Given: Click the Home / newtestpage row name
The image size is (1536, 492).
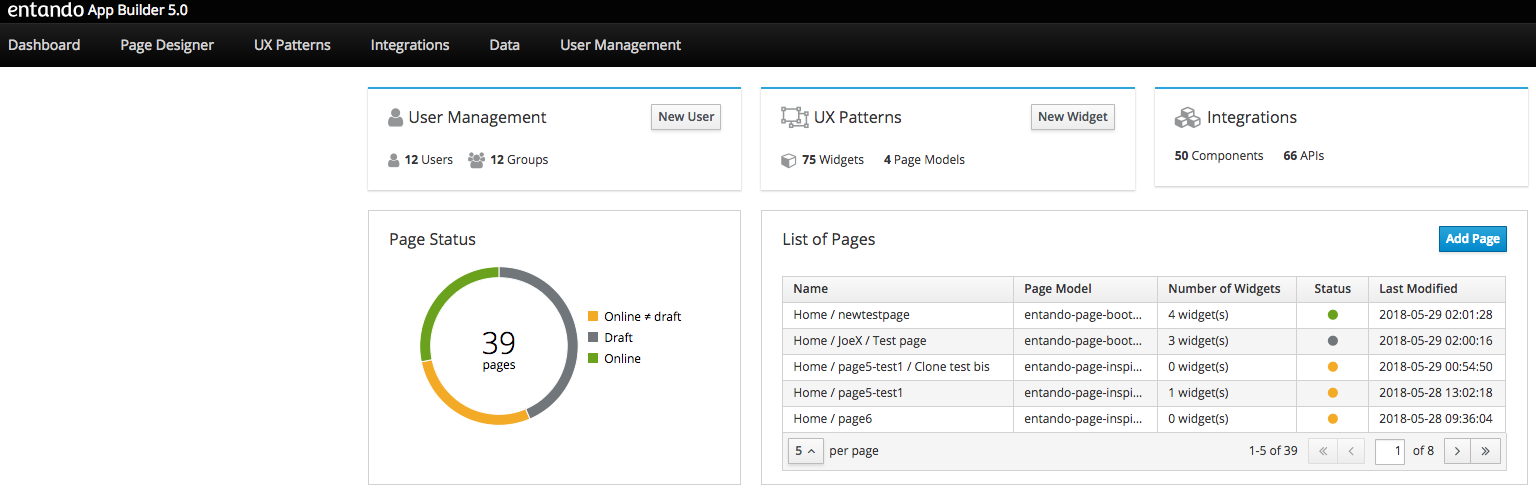Looking at the screenshot, I should (851, 315).
